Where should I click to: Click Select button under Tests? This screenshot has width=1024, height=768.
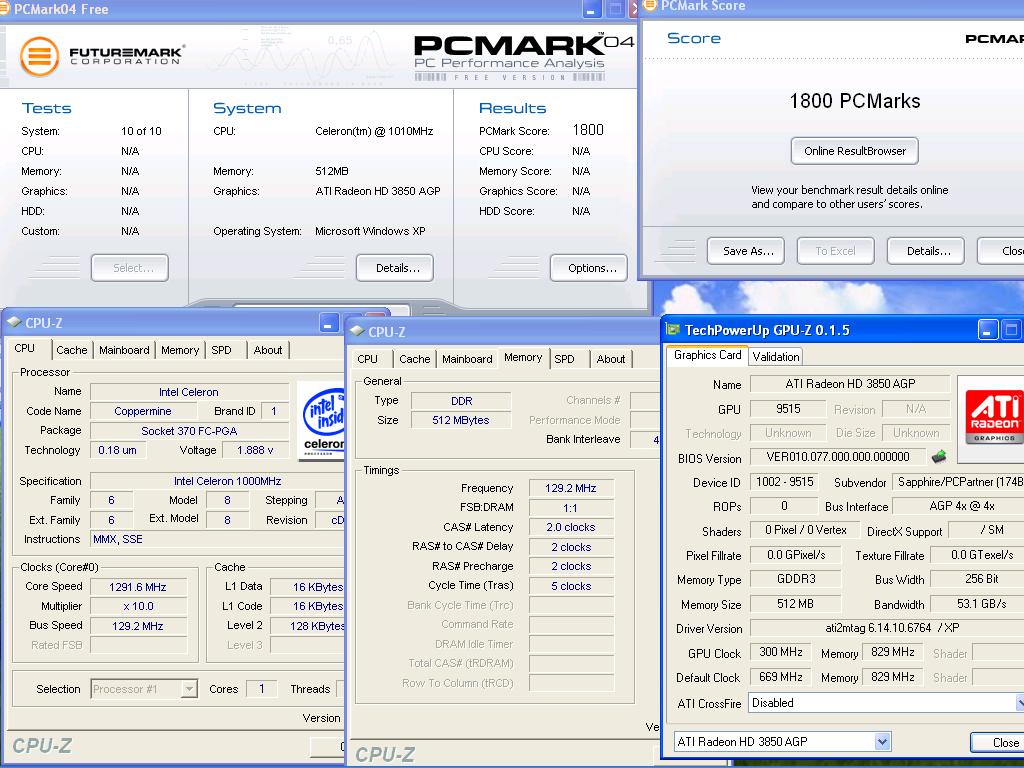[130, 268]
